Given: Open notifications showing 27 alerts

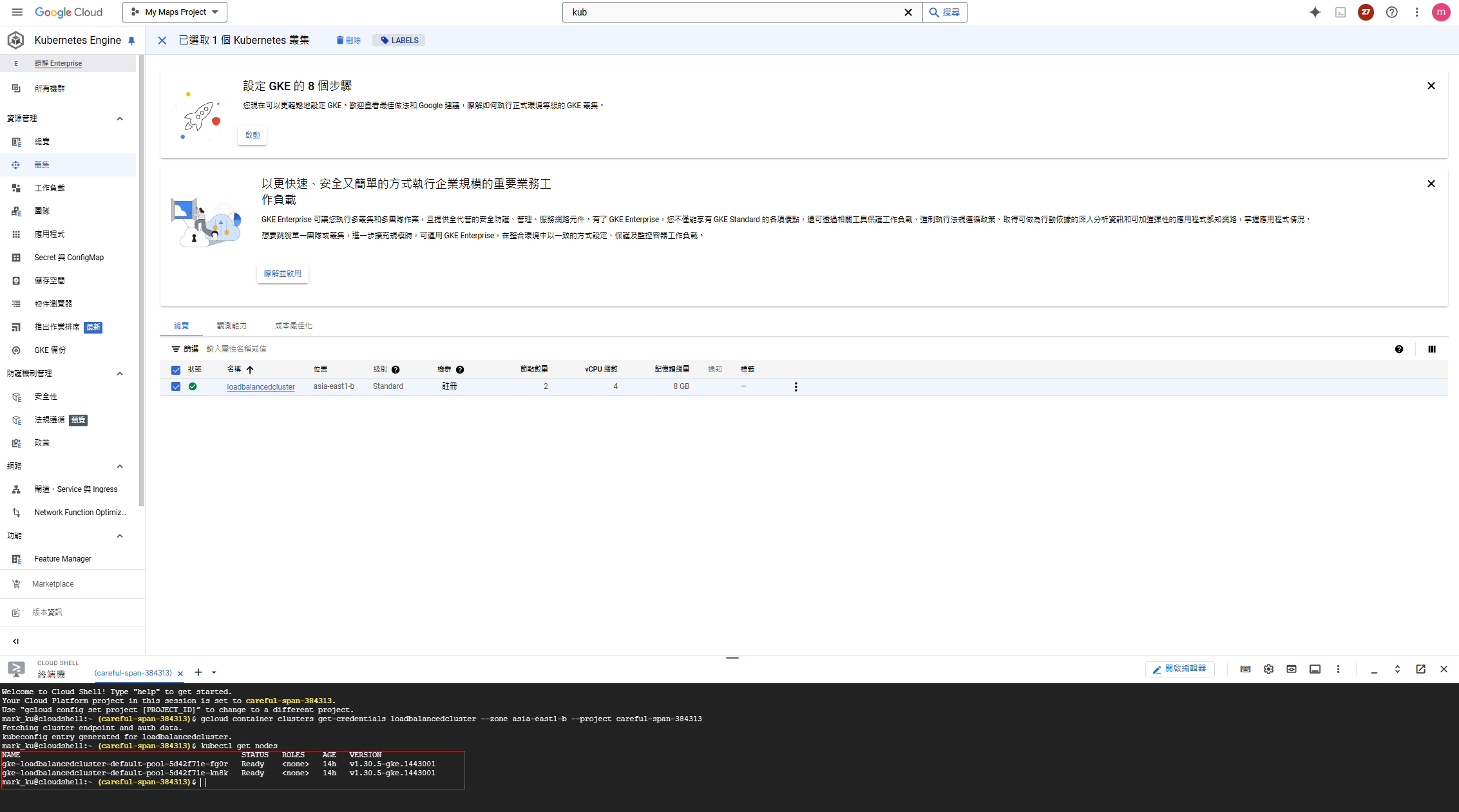Looking at the screenshot, I should pyautogui.click(x=1365, y=12).
